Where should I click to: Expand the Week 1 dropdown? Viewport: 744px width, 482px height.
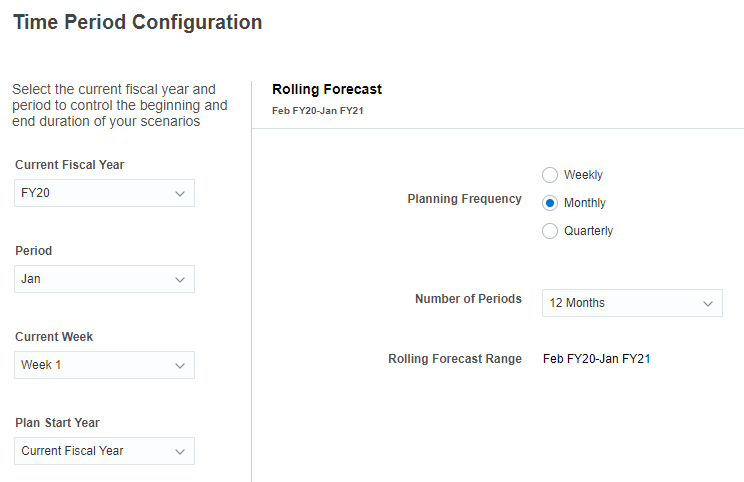click(95, 365)
